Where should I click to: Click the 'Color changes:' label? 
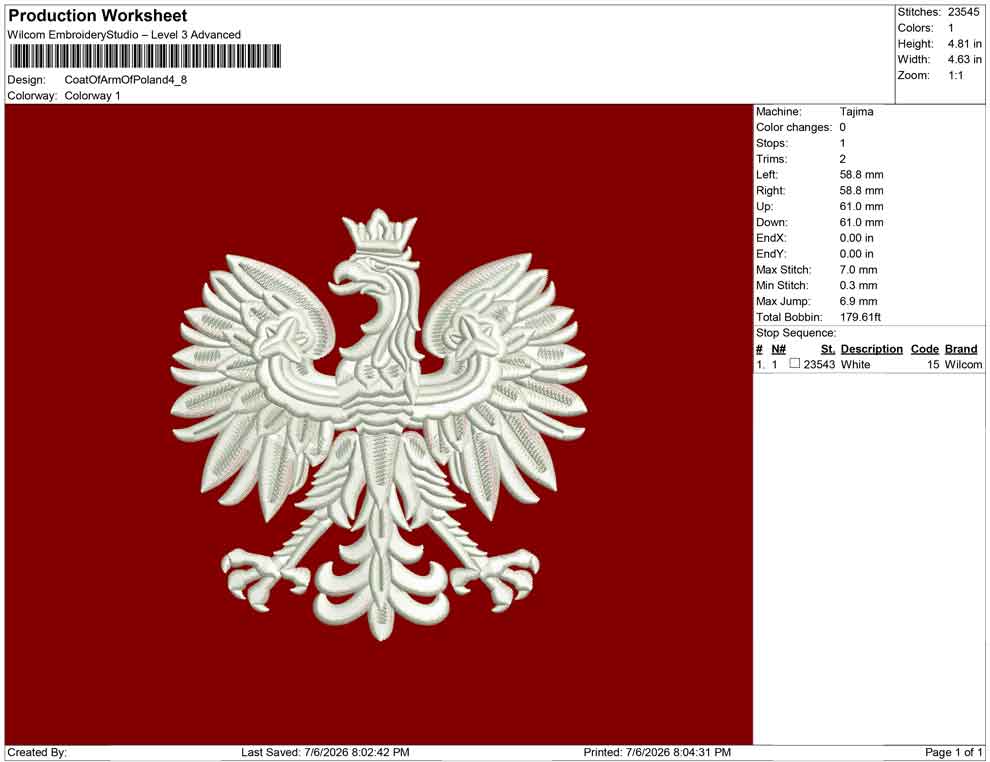click(x=794, y=128)
